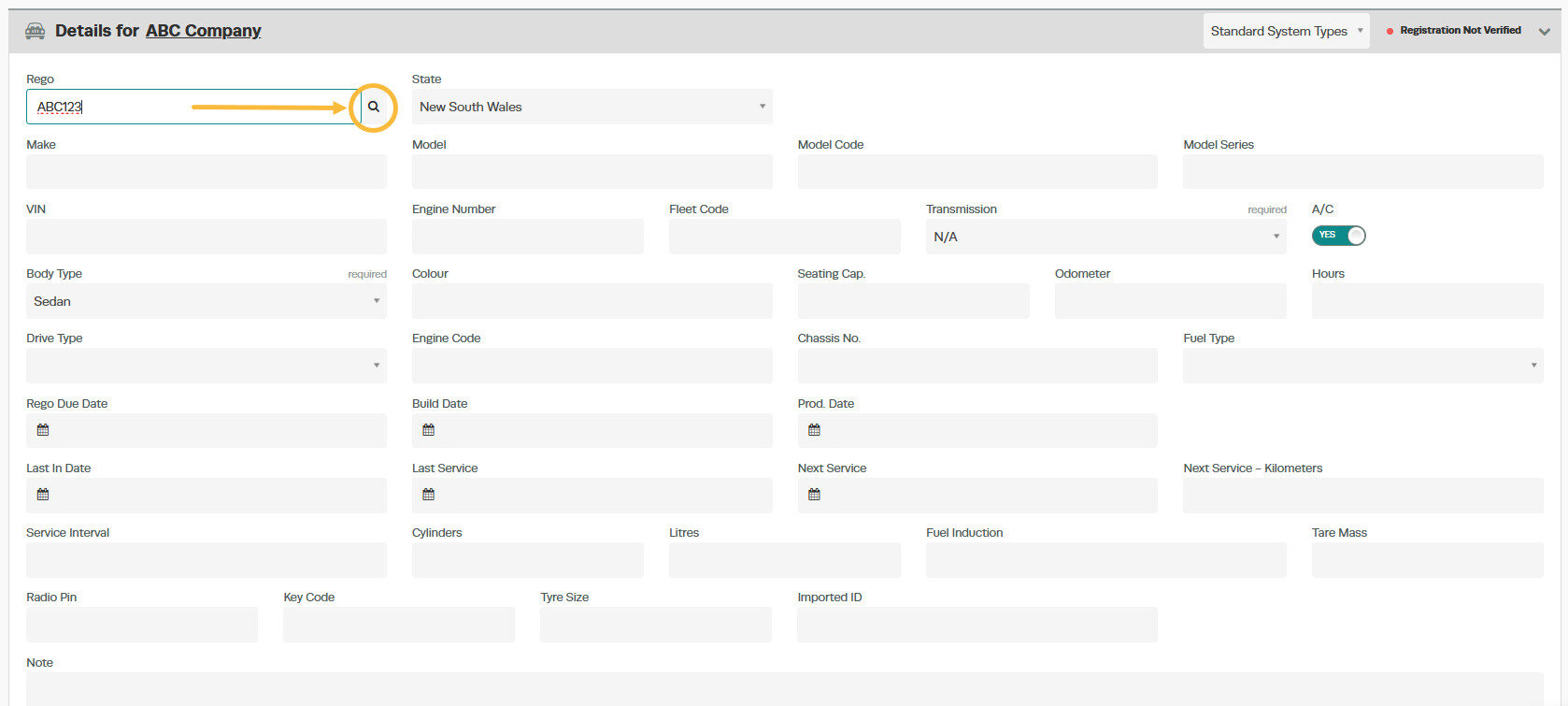
Task: Click the Chassis No. input field
Action: point(977,366)
